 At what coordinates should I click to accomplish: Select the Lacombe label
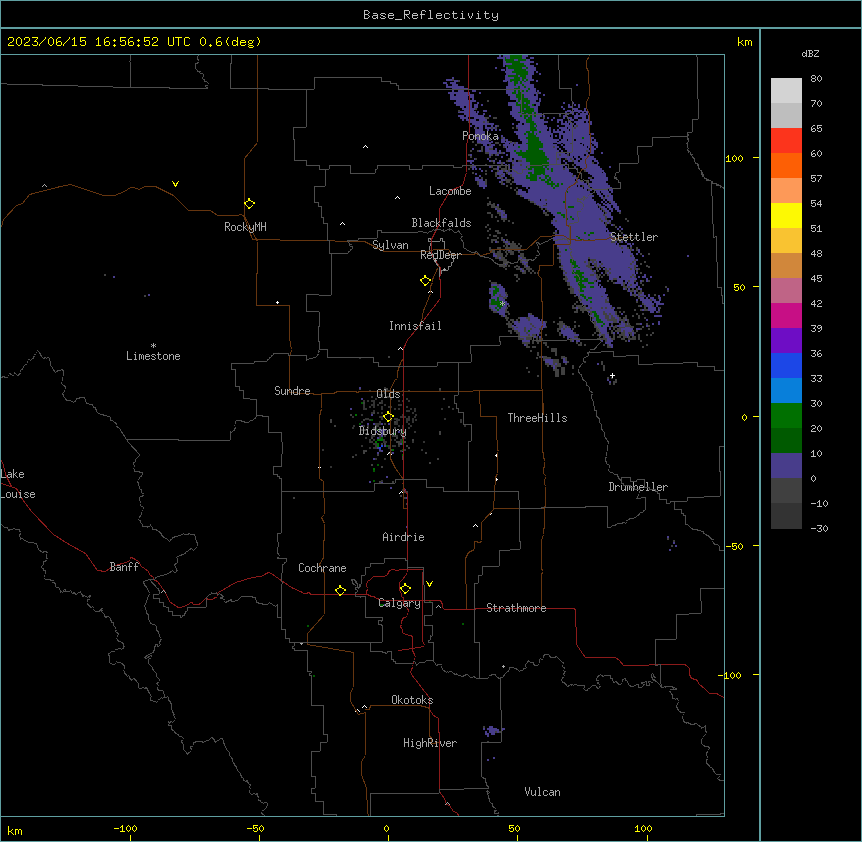(x=450, y=191)
